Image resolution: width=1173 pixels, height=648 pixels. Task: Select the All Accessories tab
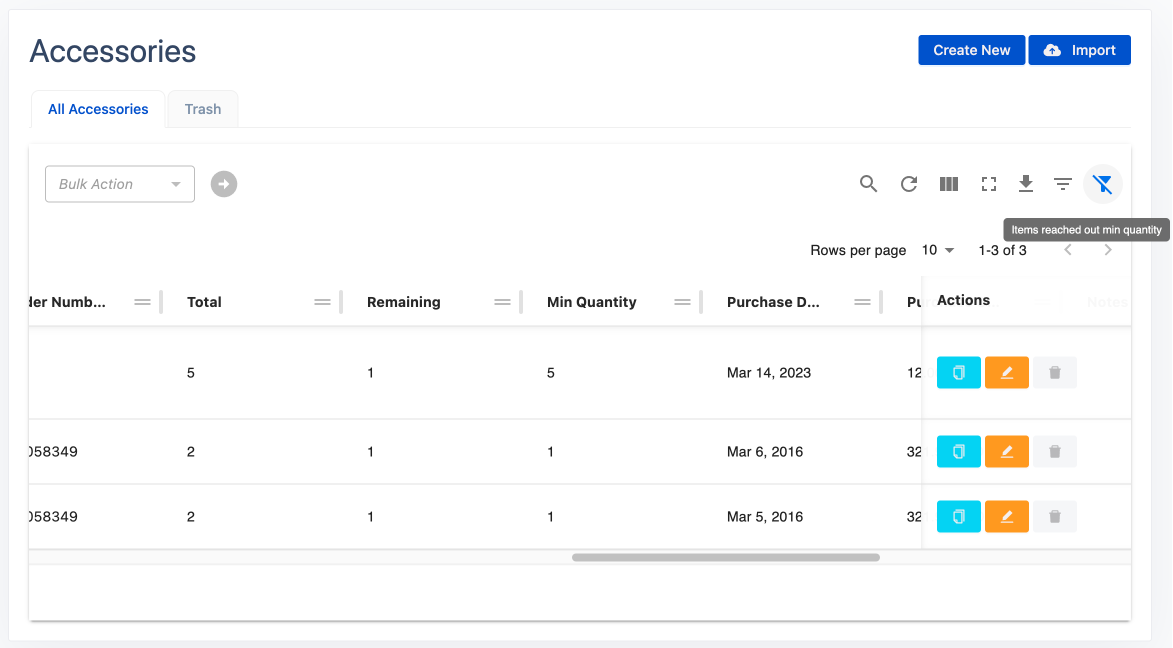pos(98,109)
